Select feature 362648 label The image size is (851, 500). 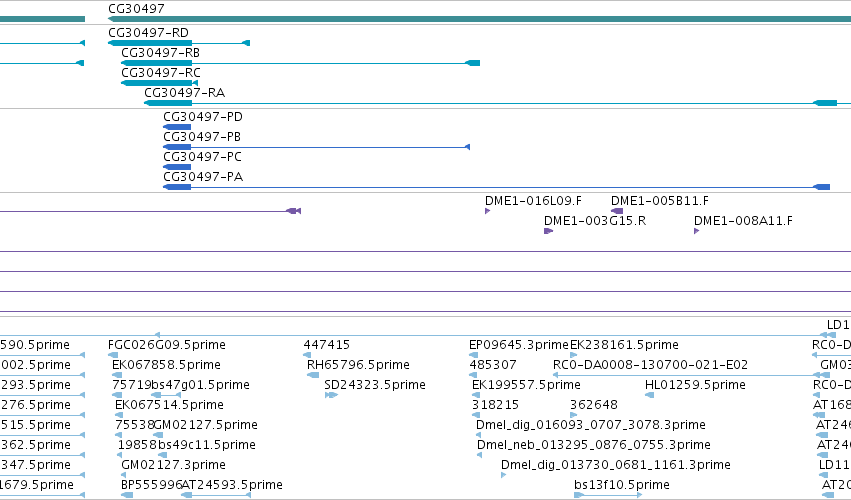[x=594, y=405]
